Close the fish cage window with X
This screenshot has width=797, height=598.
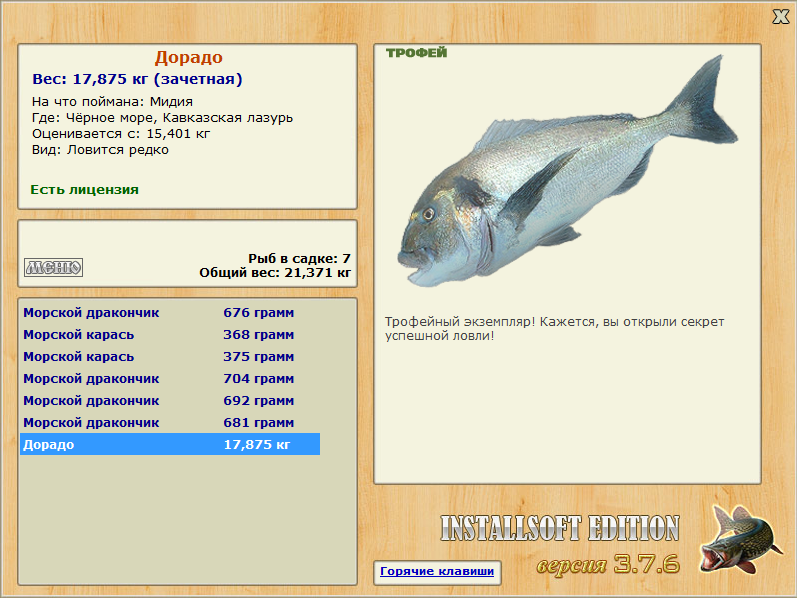[780, 17]
